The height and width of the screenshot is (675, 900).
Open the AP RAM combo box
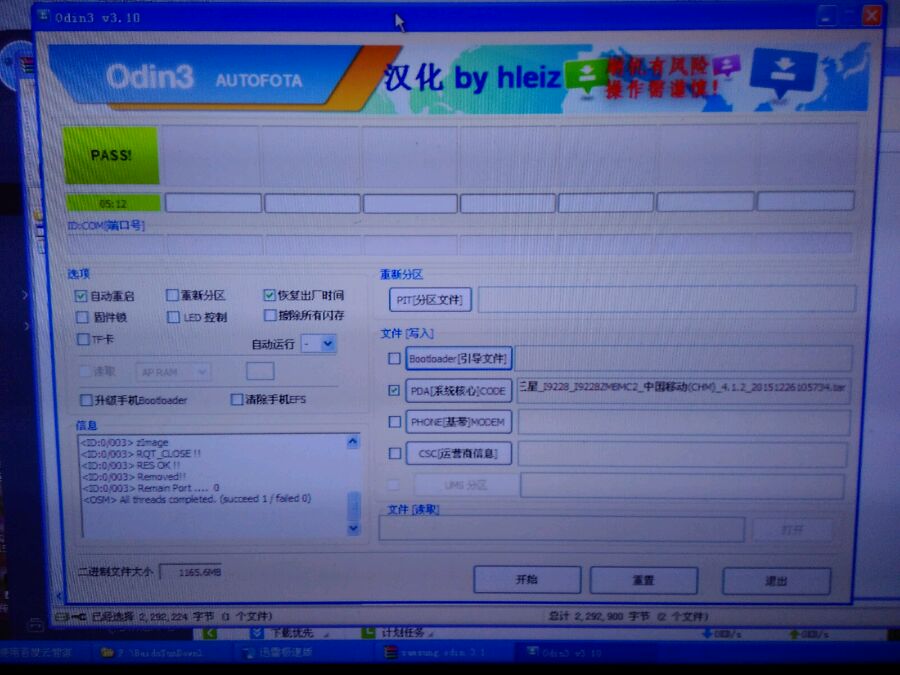click(x=173, y=372)
